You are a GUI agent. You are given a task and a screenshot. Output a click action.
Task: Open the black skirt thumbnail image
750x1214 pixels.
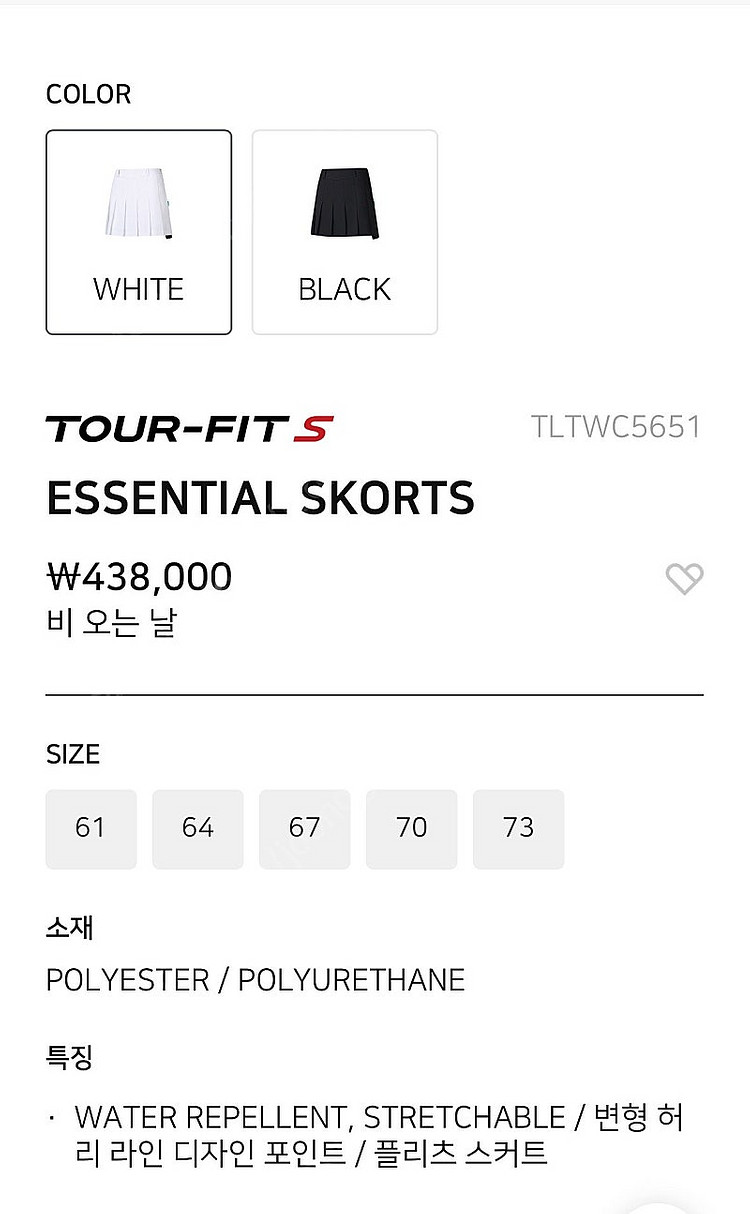coord(345,204)
